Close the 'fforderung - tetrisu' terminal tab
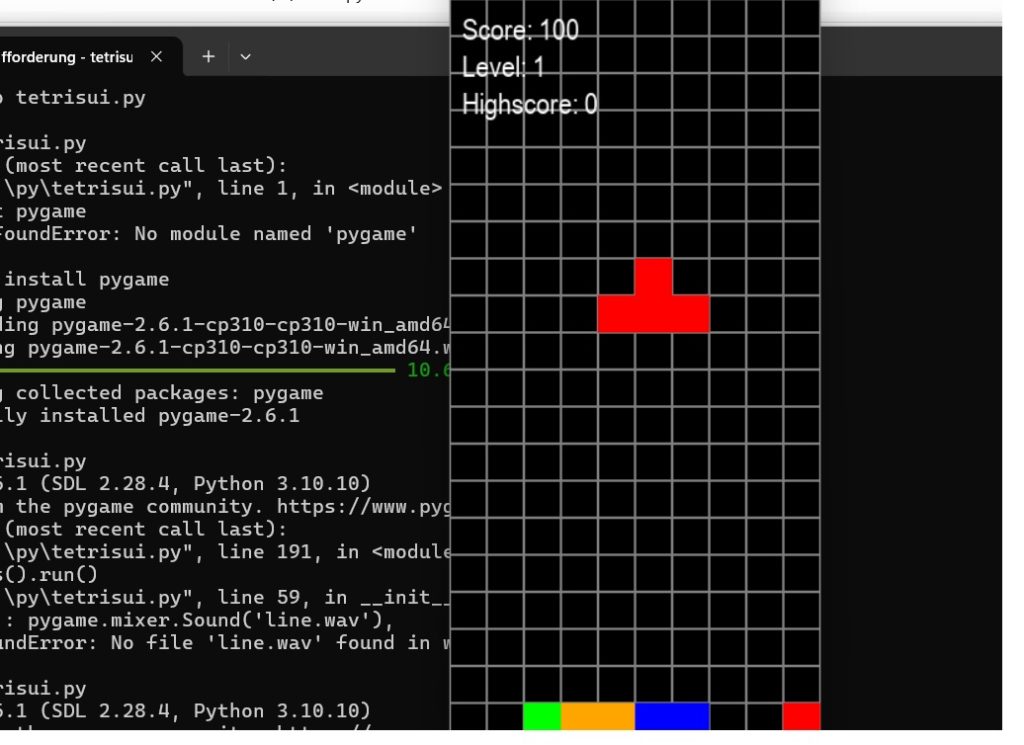The image size is (1024, 745). click(x=156, y=57)
